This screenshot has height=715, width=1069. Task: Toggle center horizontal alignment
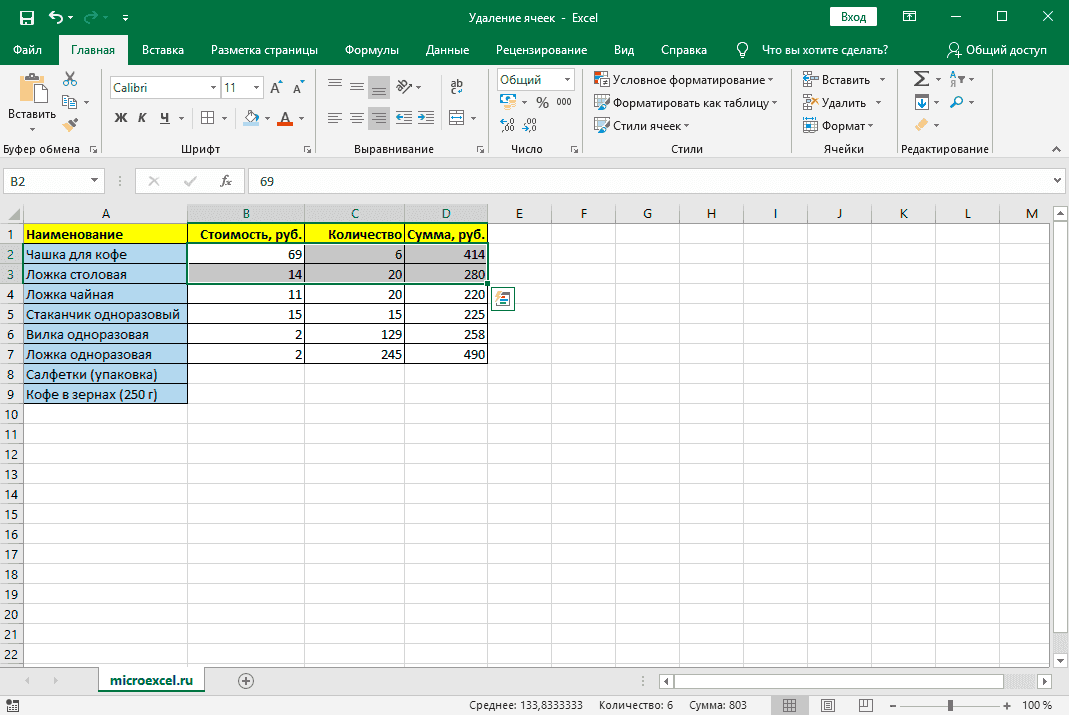(357, 117)
